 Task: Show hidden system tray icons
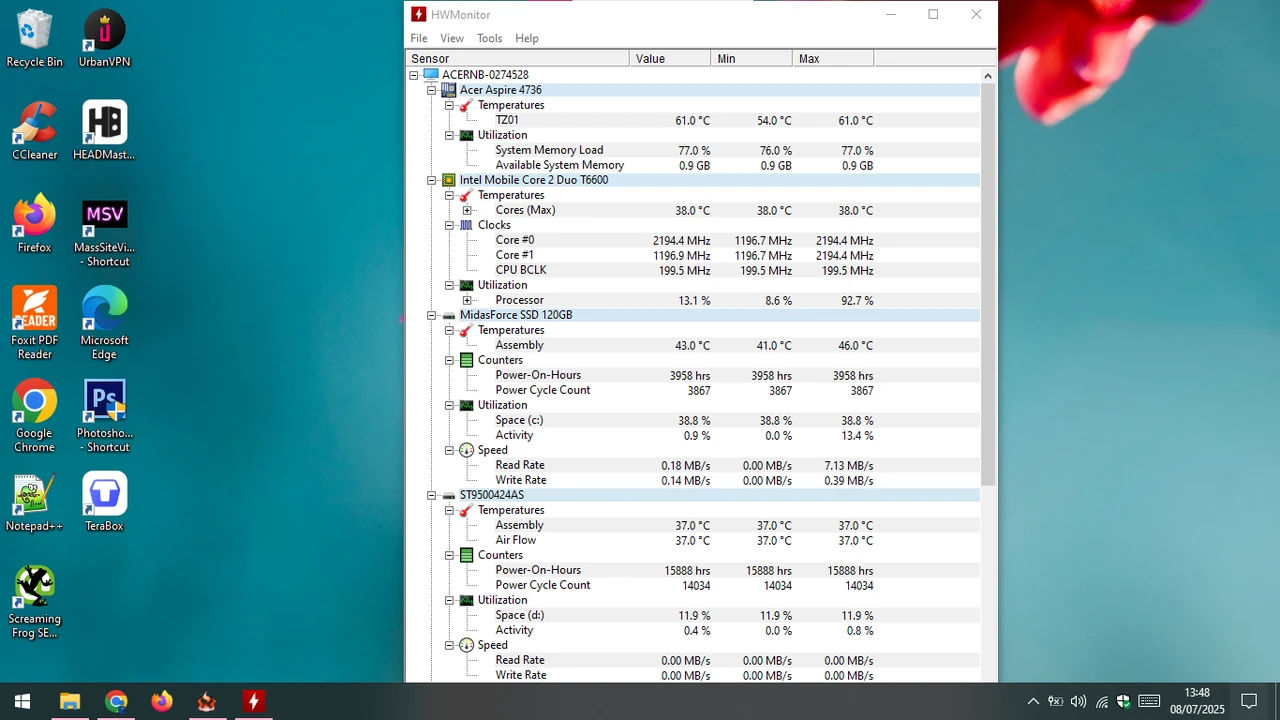[1033, 701]
